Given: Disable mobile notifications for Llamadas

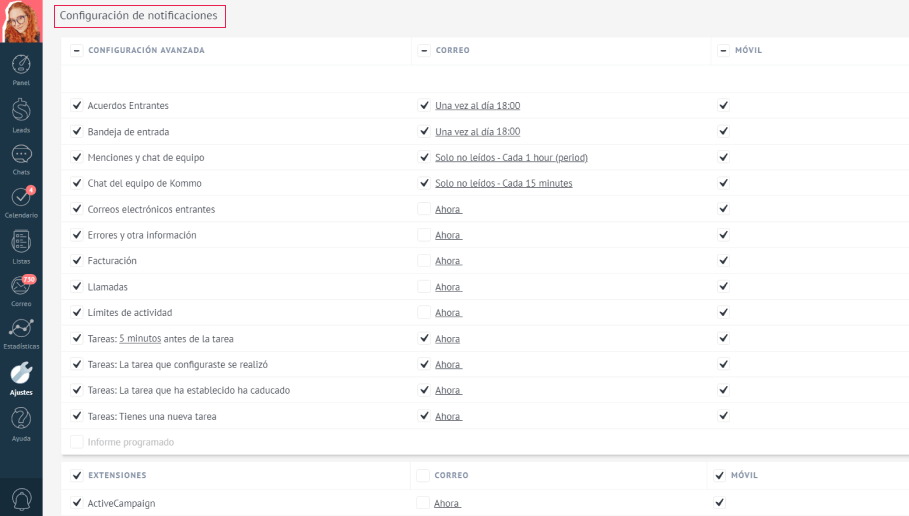Looking at the screenshot, I should [724, 287].
